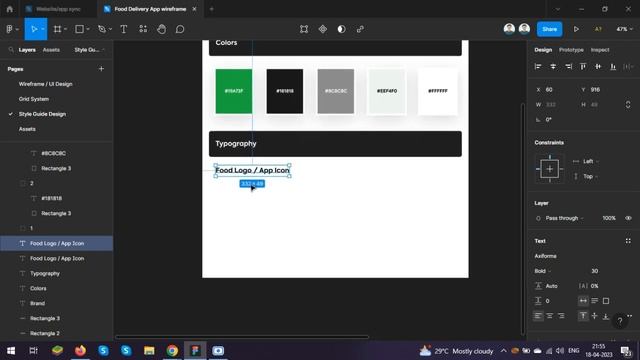Open the Style Gu... page dropdown
The image size is (640, 360).
click(x=89, y=50)
